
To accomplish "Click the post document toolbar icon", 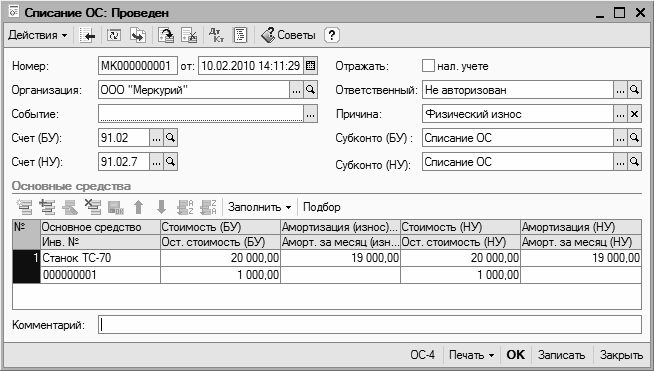I will (x=166, y=35).
